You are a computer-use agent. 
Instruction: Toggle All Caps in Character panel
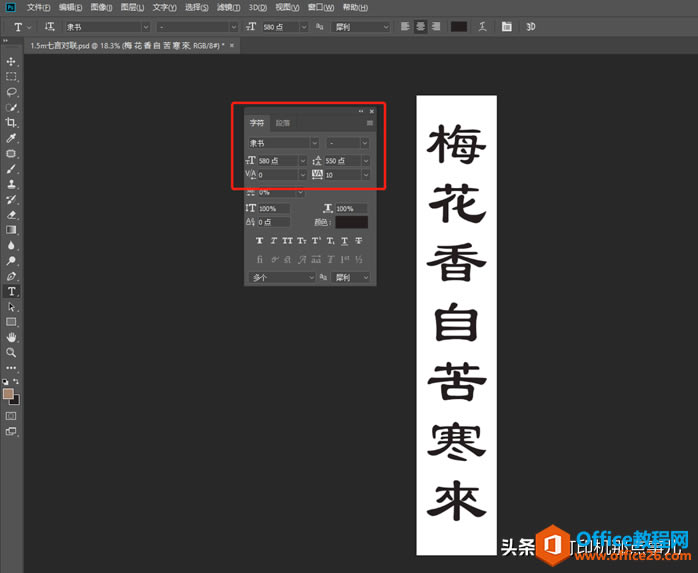click(x=288, y=241)
